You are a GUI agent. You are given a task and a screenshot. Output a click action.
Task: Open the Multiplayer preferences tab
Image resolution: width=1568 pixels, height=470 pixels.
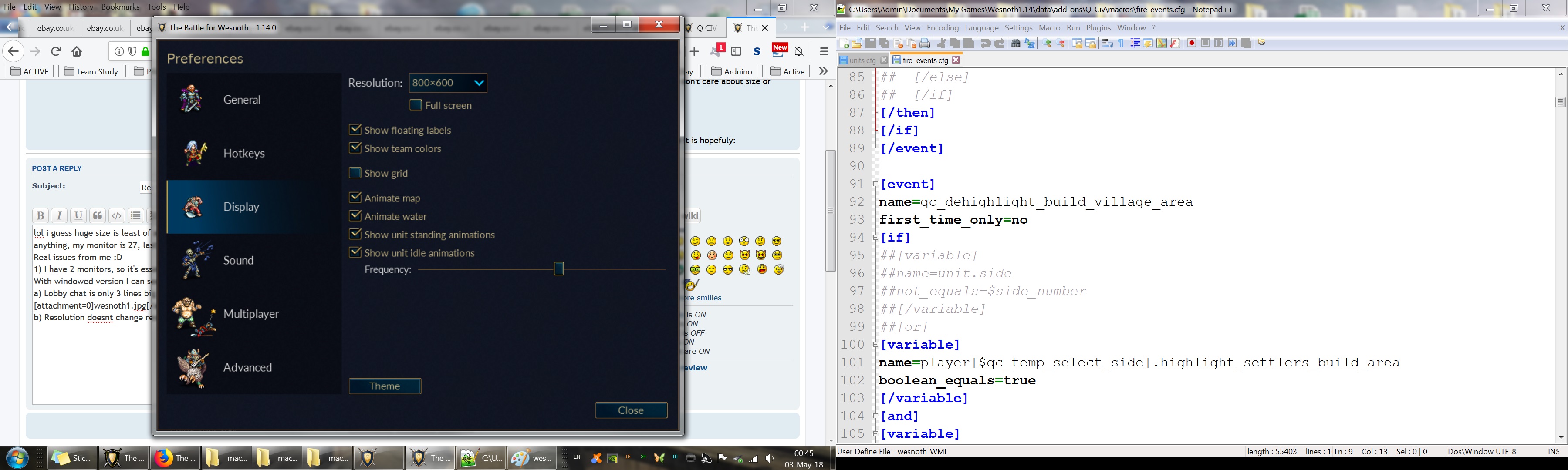[254, 314]
